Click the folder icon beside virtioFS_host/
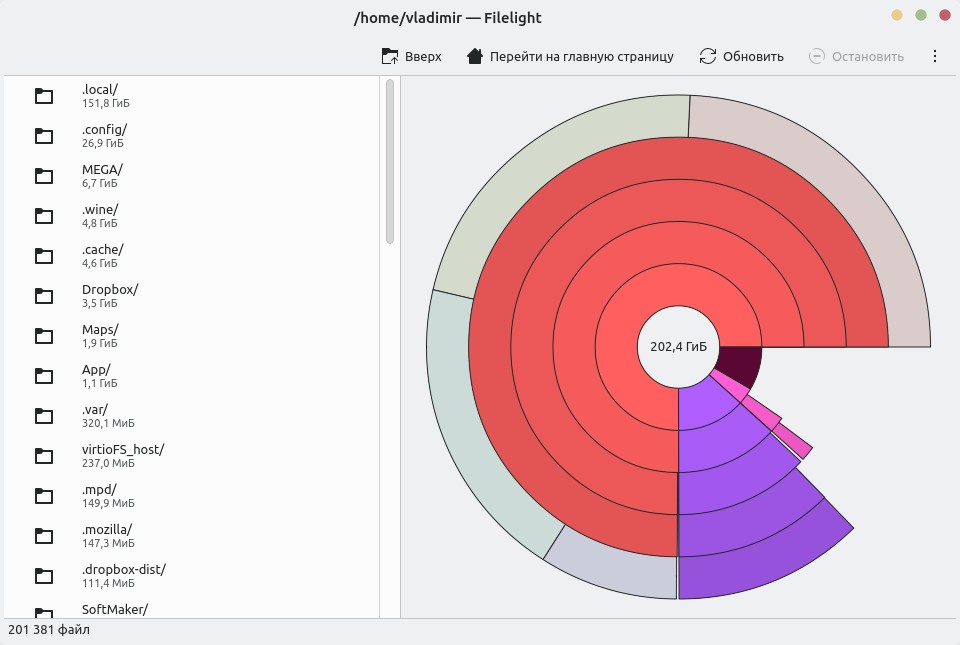960x645 pixels. coord(43,456)
